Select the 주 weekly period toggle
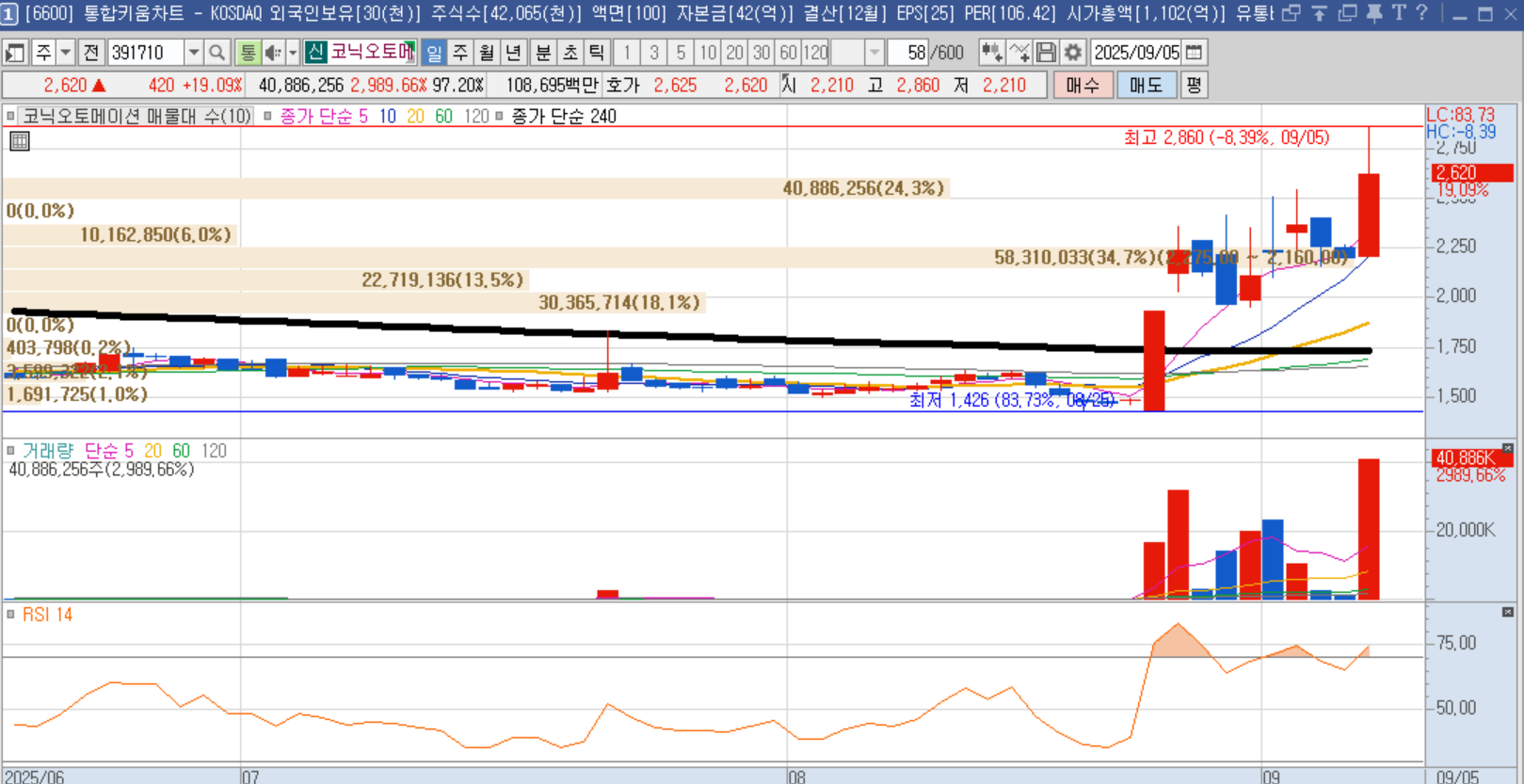This screenshot has height=784, width=1524. pos(460,53)
